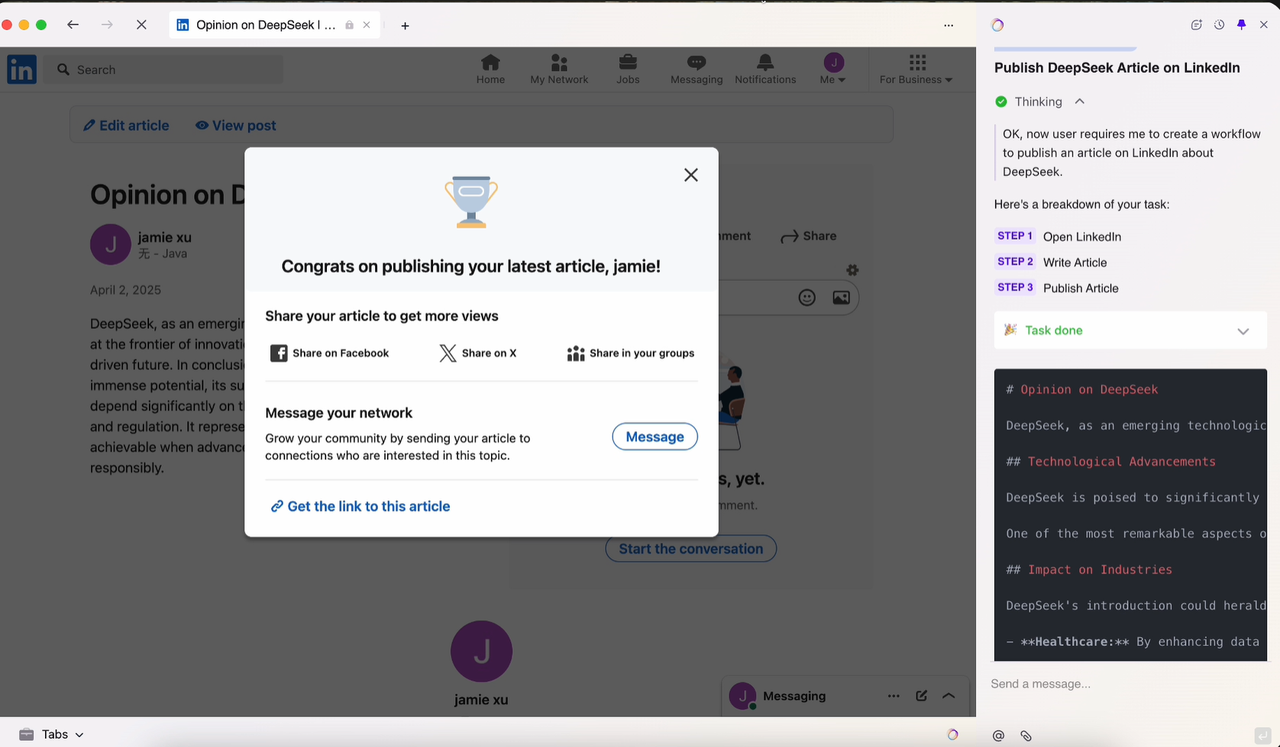Start a new chat in assistant panel
The width and height of the screenshot is (1280, 747).
1196,25
